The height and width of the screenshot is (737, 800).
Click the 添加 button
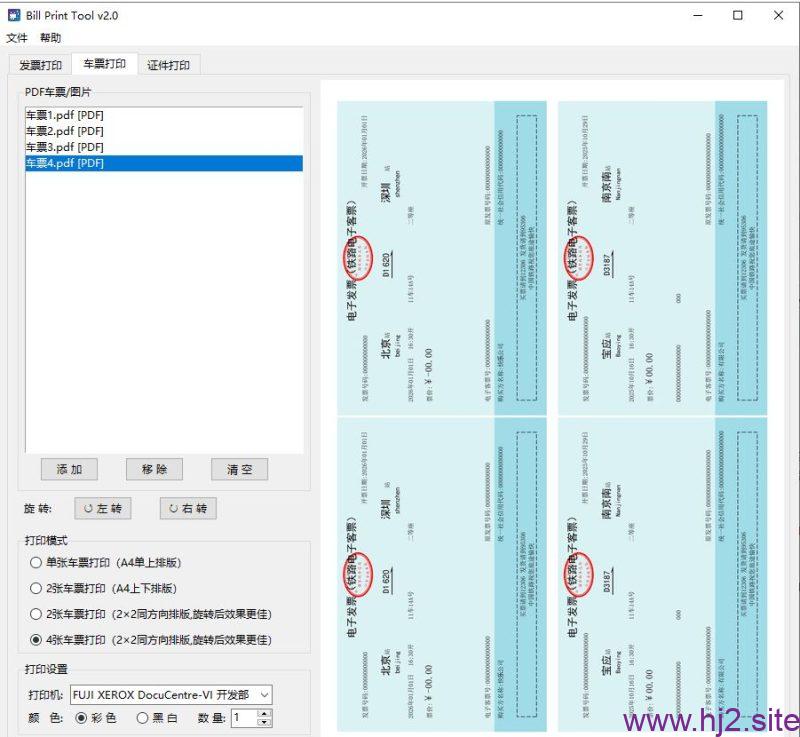69,469
